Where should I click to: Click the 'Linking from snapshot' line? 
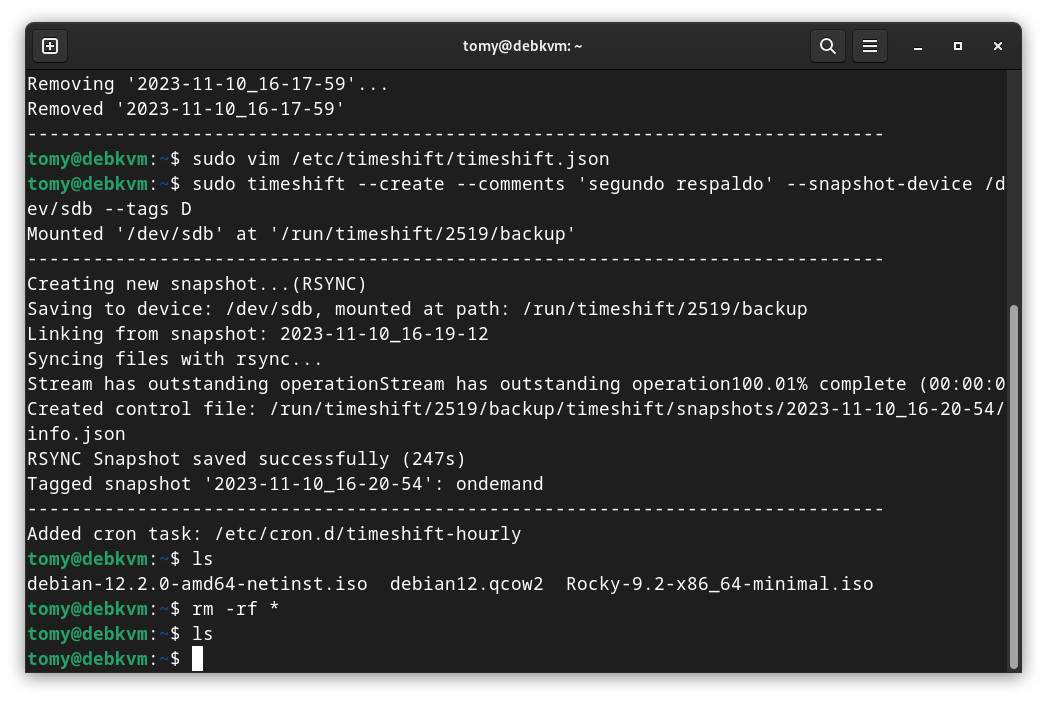click(x=257, y=334)
